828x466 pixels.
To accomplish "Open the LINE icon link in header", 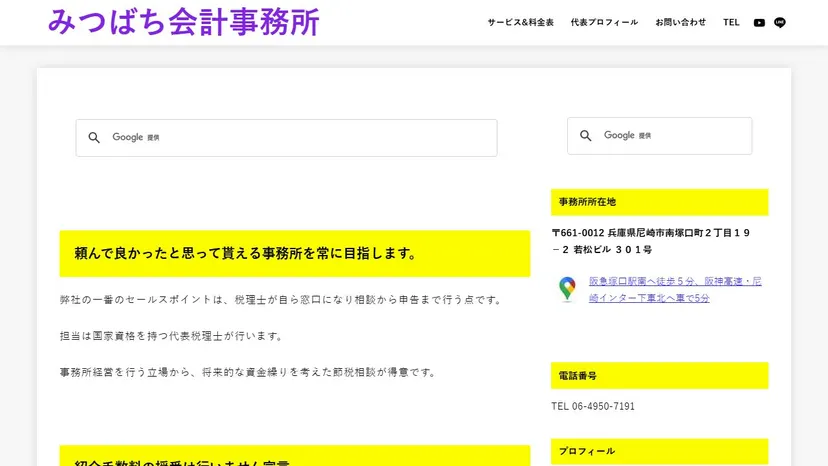I will pyautogui.click(x=779, y=22).
